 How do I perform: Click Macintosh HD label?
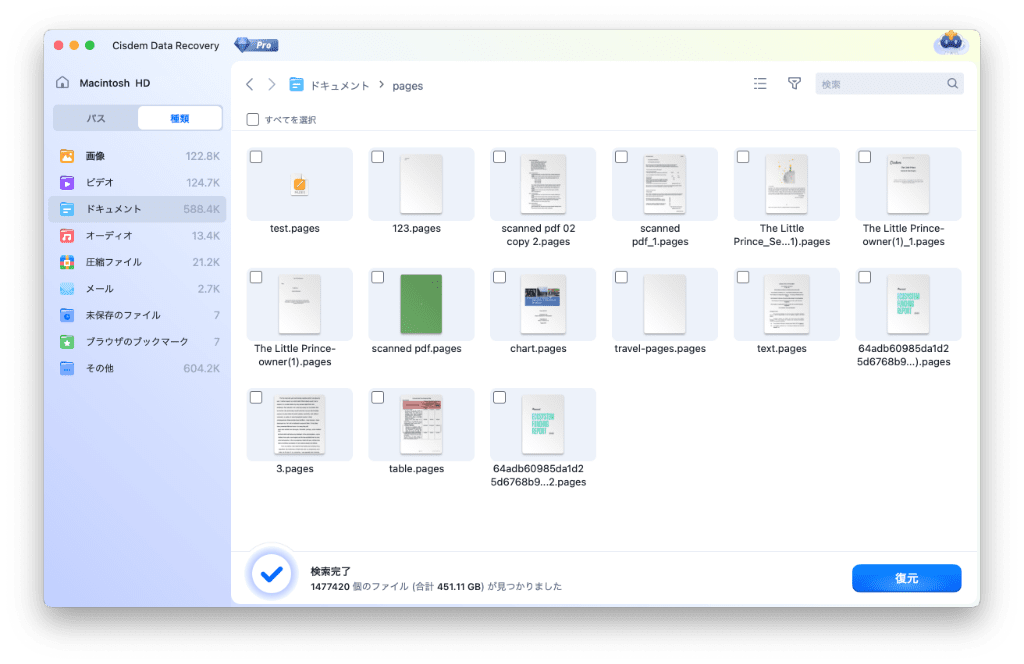pos(115,83)
